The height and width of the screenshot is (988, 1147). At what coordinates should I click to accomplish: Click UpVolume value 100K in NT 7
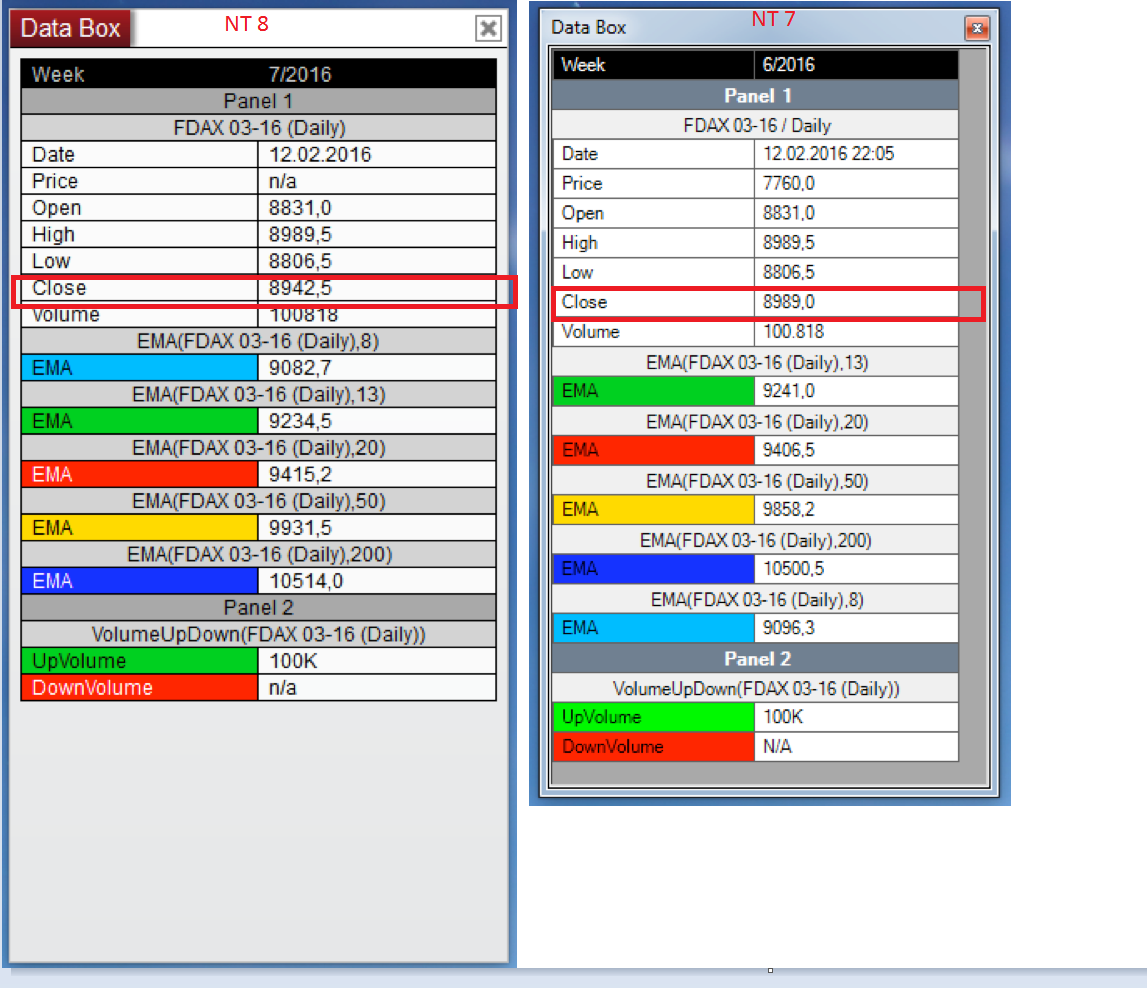point(856,717)
